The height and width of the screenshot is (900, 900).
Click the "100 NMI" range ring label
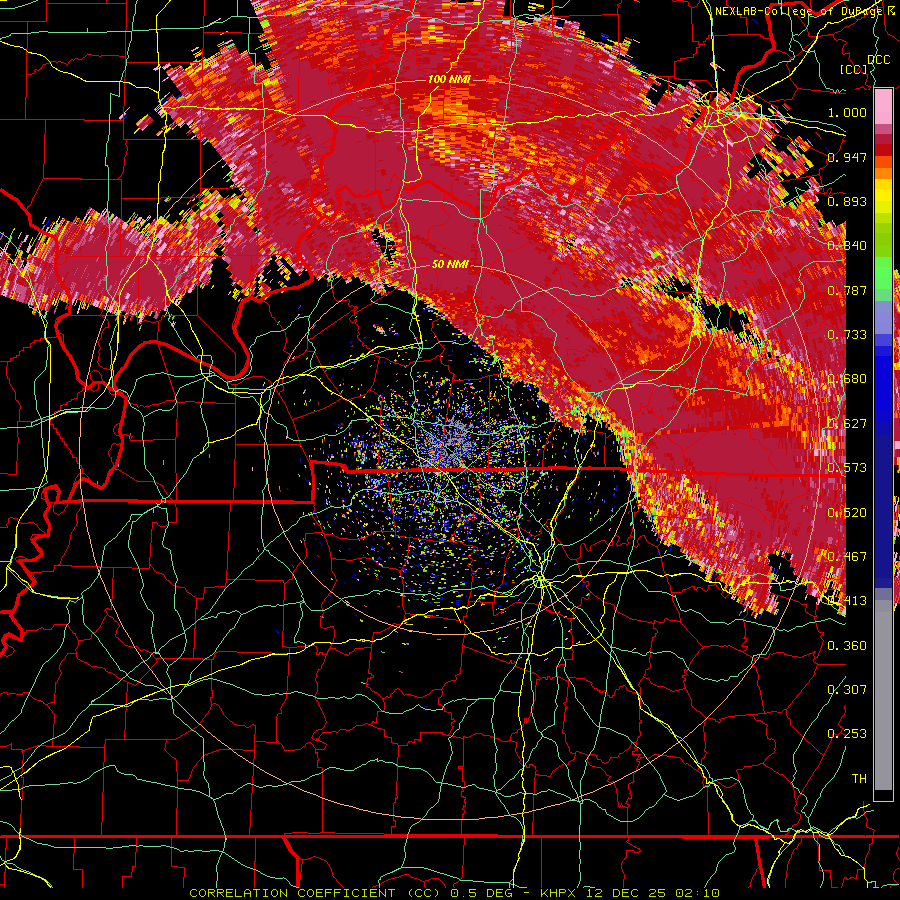pyautogui.click(x=449, y=79)
